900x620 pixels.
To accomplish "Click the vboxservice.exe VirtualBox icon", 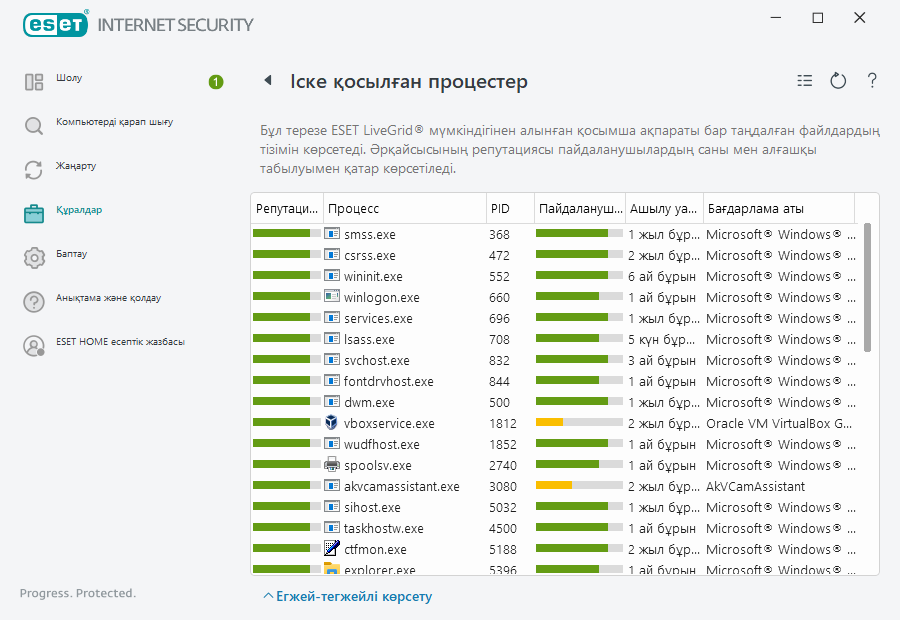I will (333, 423).
